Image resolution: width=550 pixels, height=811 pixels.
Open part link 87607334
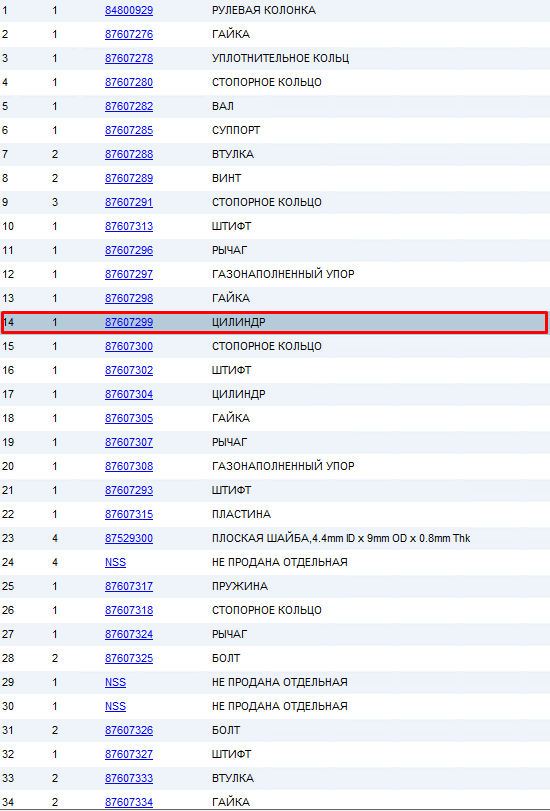pos(129,802)
